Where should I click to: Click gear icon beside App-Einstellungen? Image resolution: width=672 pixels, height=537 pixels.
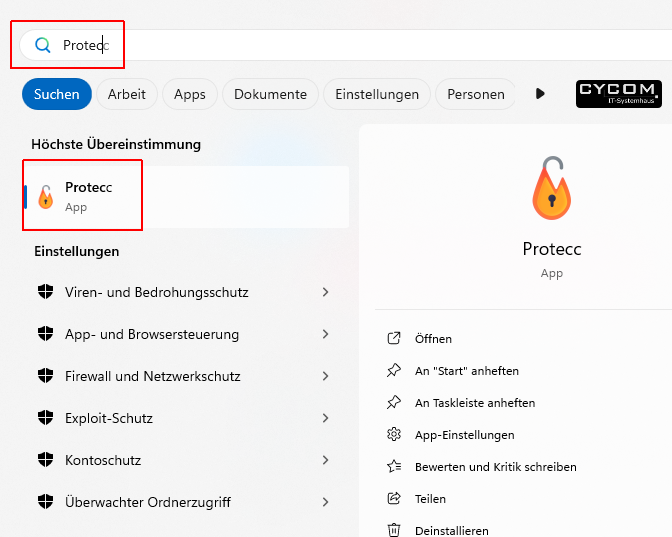tap(394, 434)
